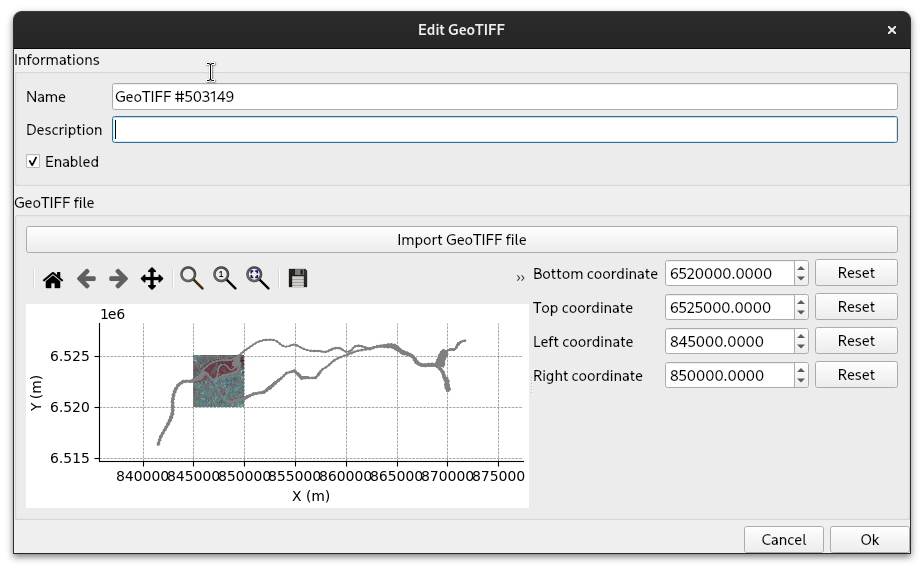924x570 pixels.
Task: Click into the Description text field
Action: (x=504, y=130)
